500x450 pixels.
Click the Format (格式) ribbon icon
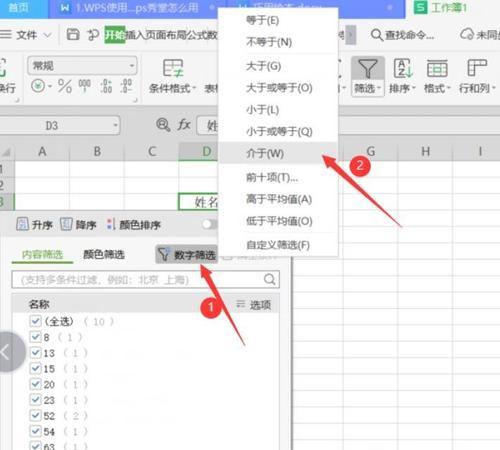[x=437, y=68]
